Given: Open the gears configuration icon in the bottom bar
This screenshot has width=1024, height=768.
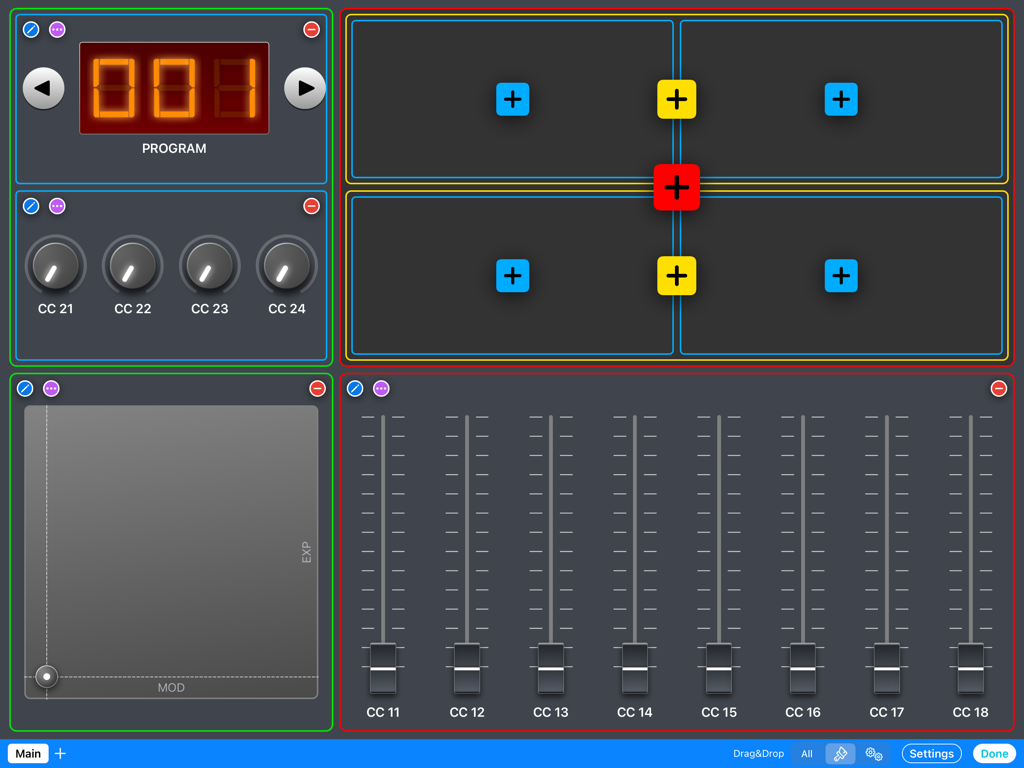Looking at the screenshot, I should 874,753.
